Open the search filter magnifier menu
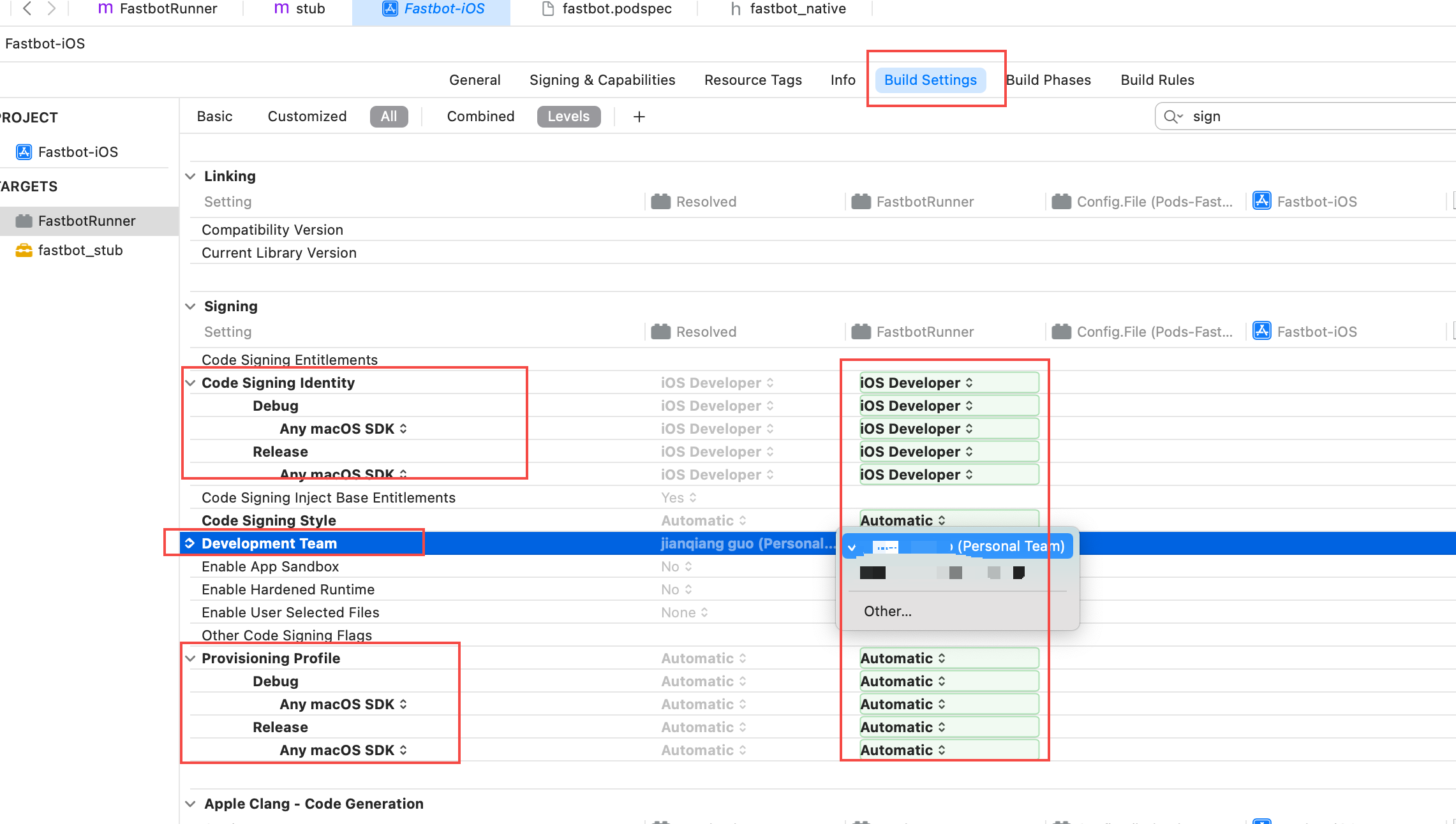The image size is (1456, 824). [1173, 116]
